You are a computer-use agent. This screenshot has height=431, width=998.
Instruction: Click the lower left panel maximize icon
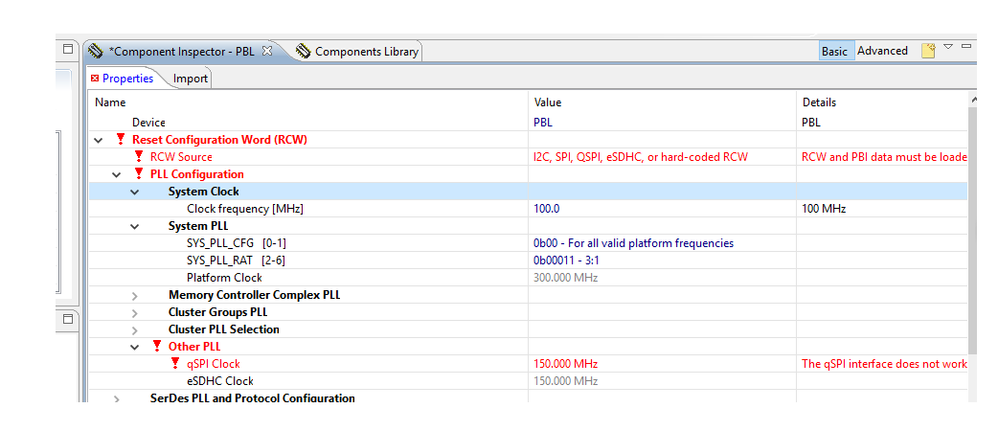[68, 318]
